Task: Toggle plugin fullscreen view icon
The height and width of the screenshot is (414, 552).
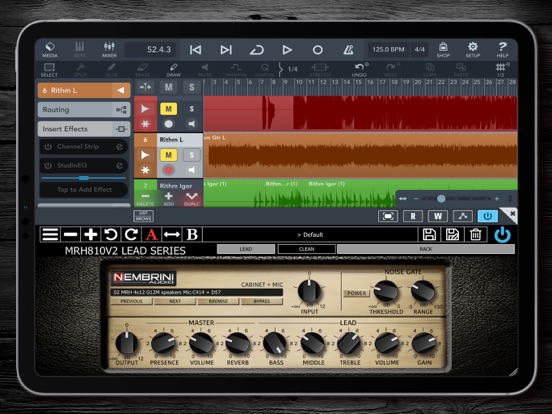Action: pyautogui.click(x=388, y=216)
